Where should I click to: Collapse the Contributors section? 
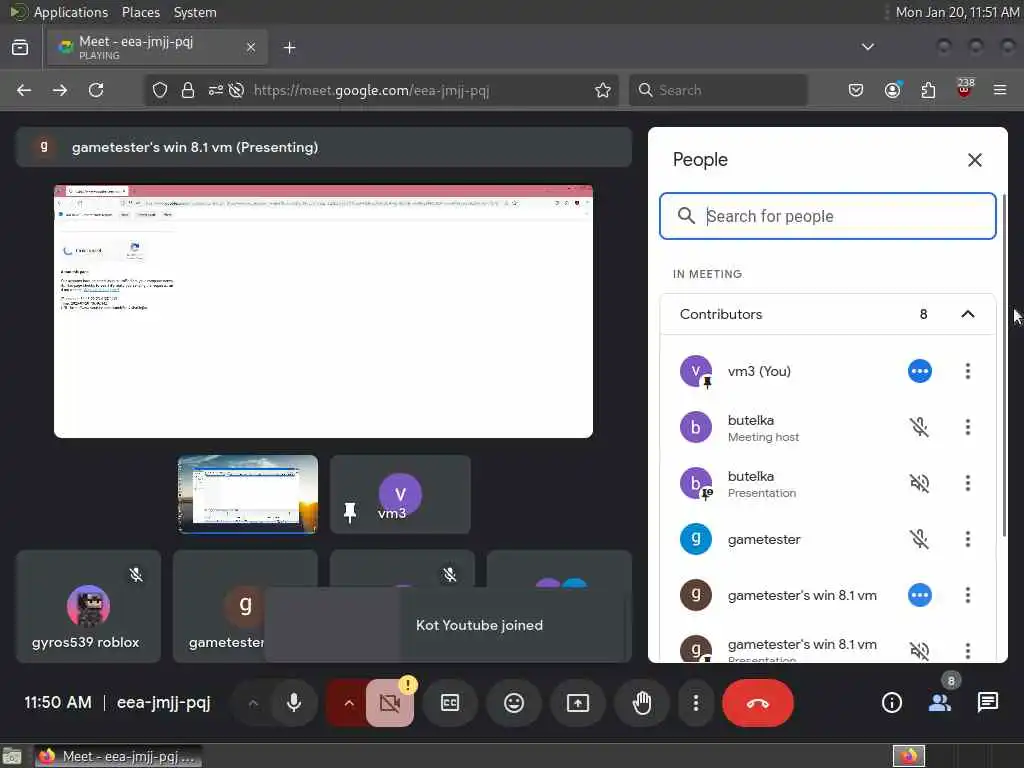(x=968, y=314)
